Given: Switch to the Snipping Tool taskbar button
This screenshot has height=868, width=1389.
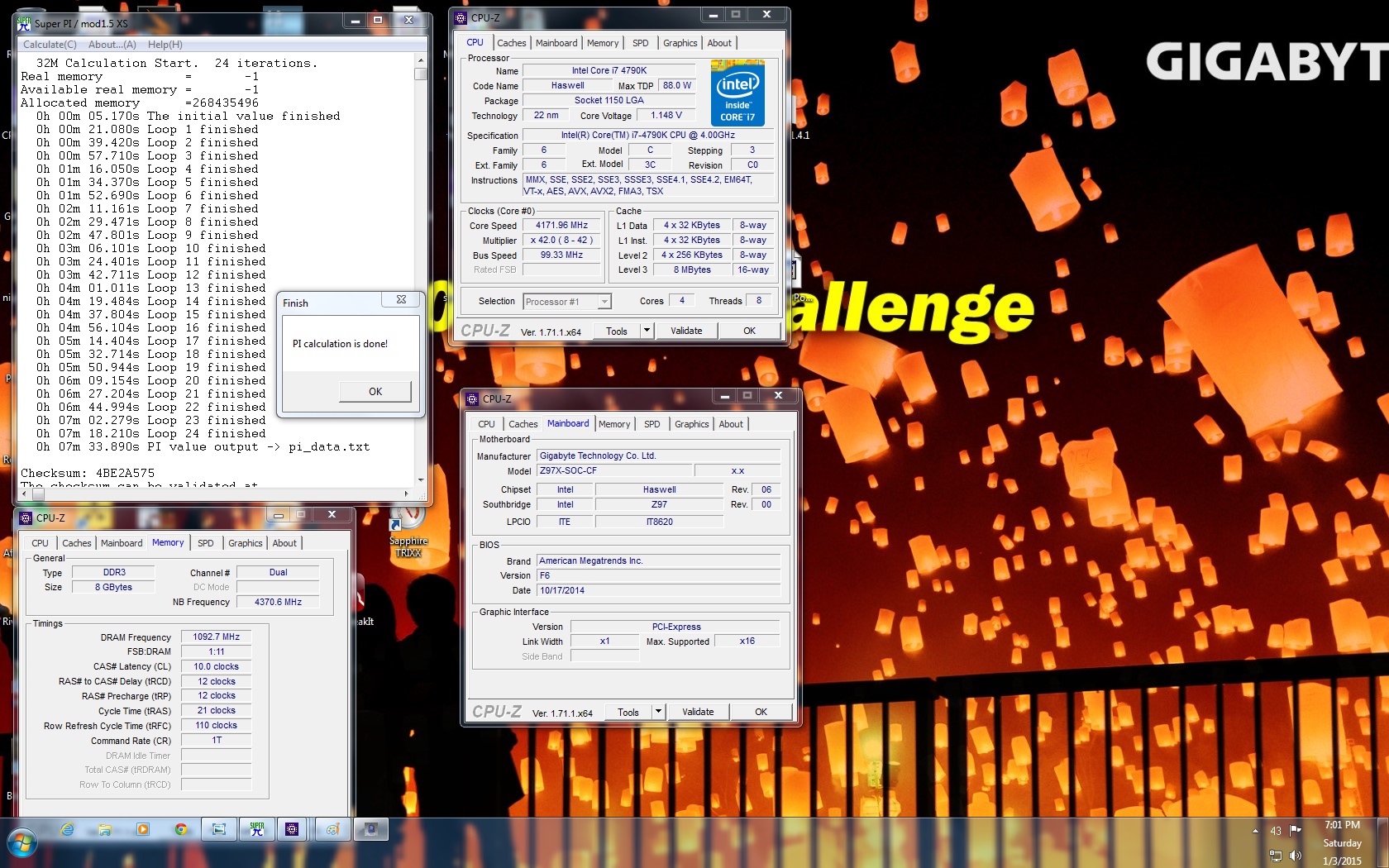Looking at the screenshot, I should coord(219,829).
